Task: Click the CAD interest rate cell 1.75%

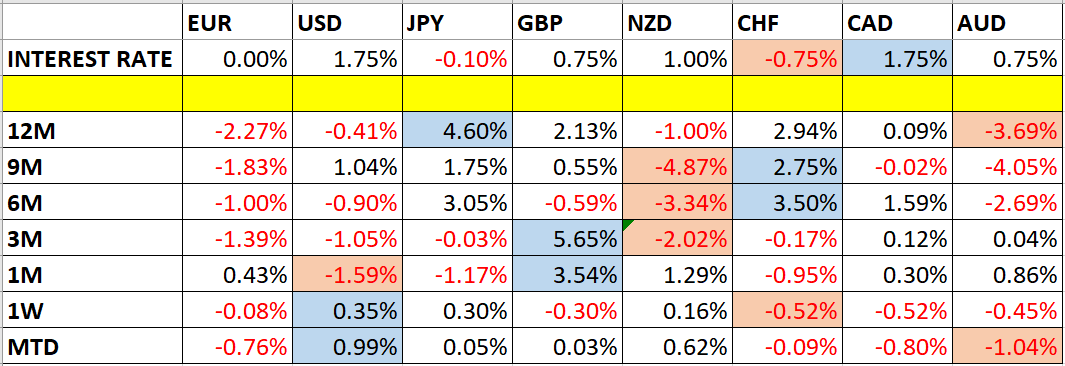Action: pos(897,59)
